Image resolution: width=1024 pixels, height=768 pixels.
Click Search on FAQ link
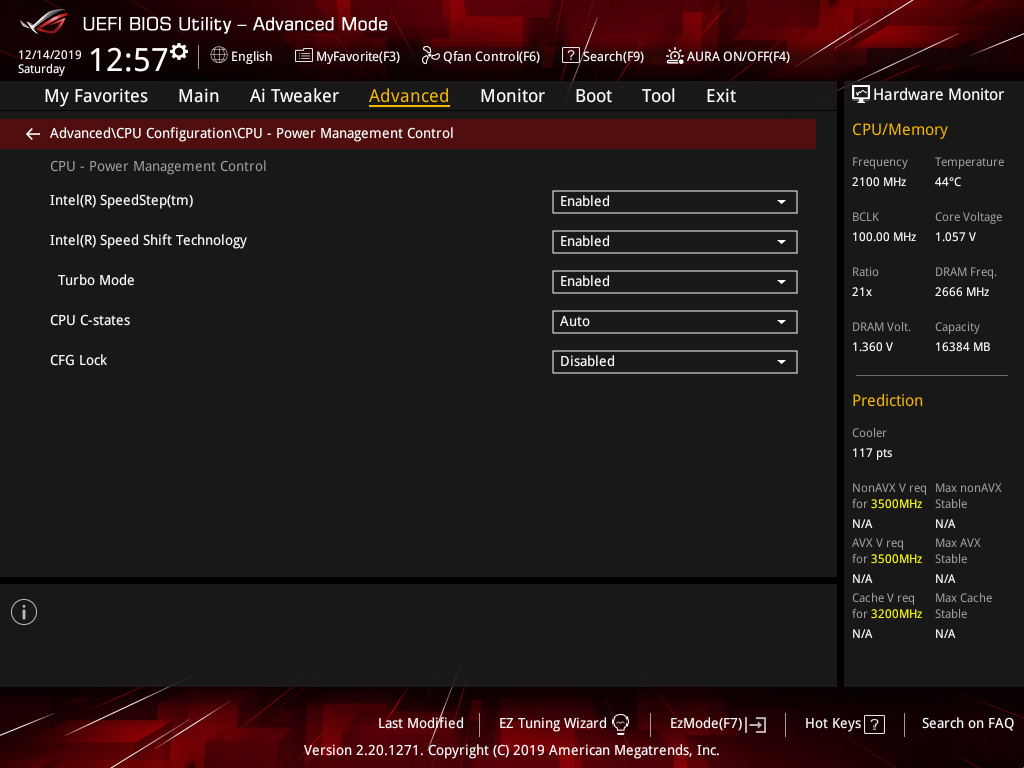pyautogui.click(x=967, y=724)
